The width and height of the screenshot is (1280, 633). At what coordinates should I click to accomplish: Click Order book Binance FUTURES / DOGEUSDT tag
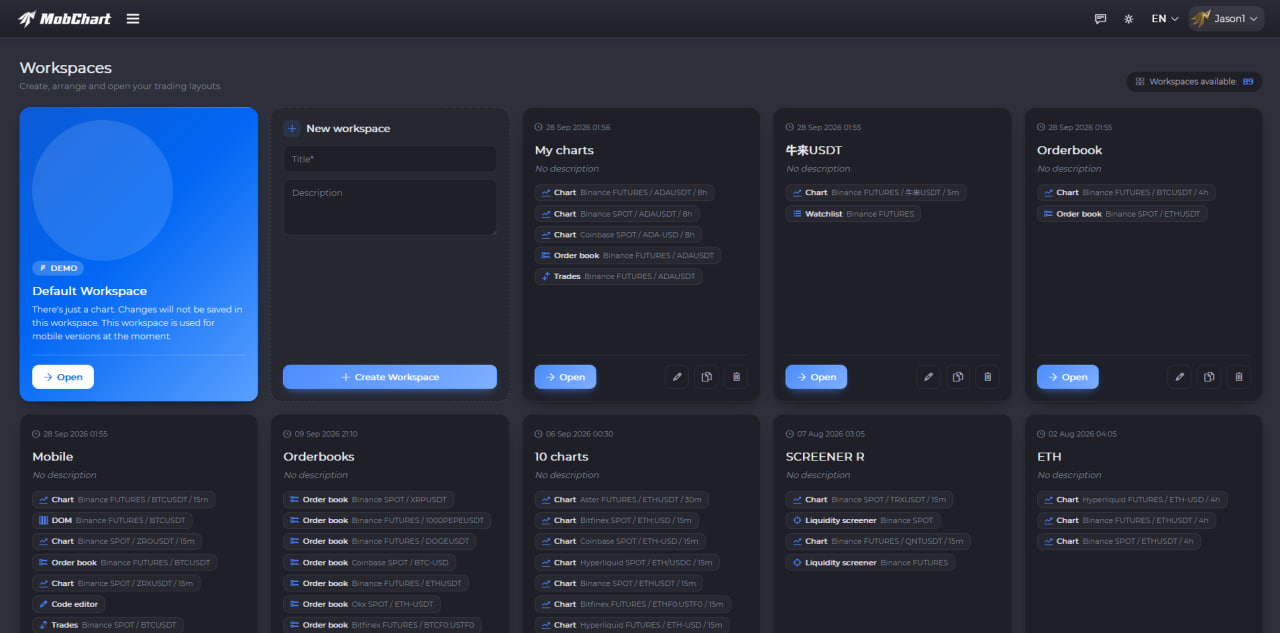click(x=379, y=541)
